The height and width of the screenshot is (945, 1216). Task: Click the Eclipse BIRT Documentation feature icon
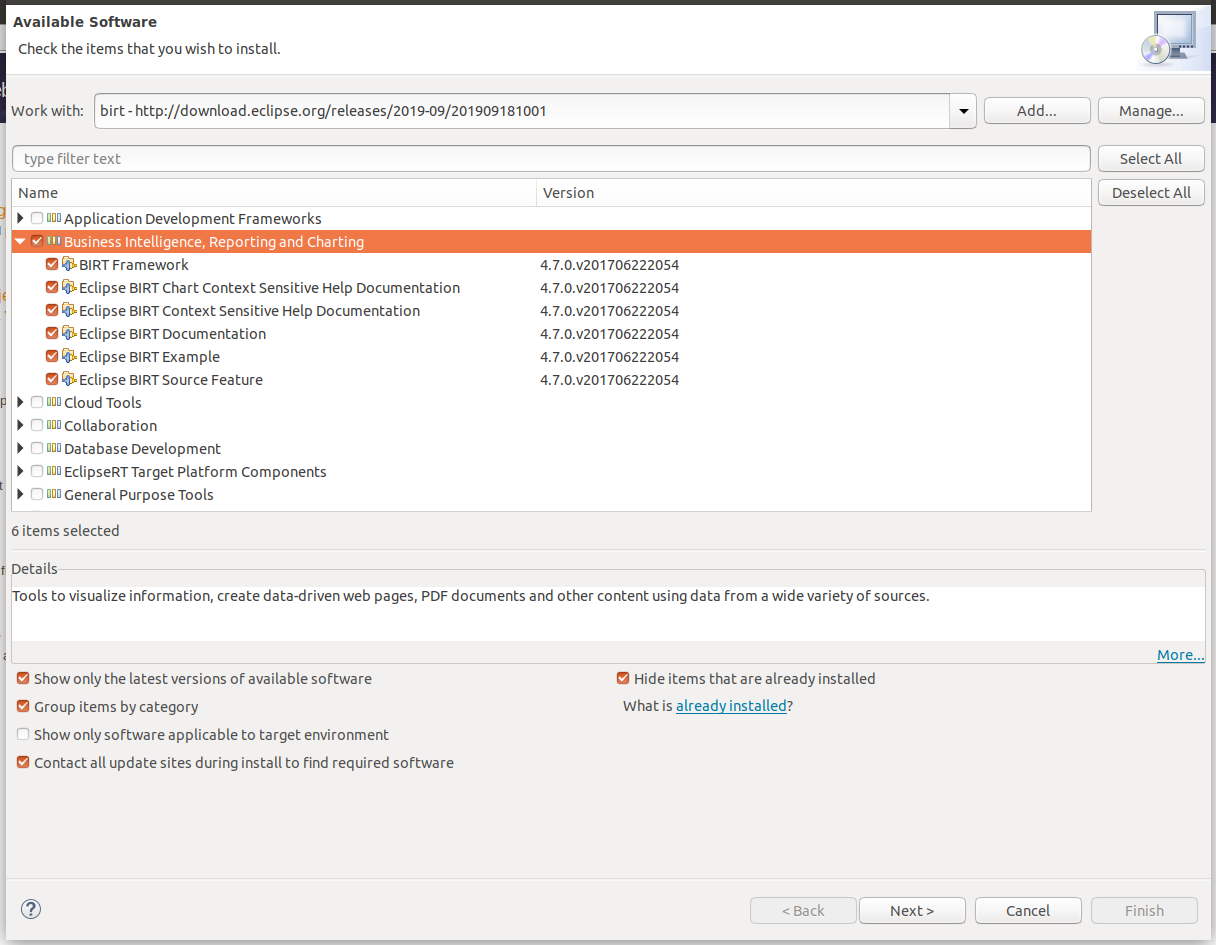pos(69,334)
